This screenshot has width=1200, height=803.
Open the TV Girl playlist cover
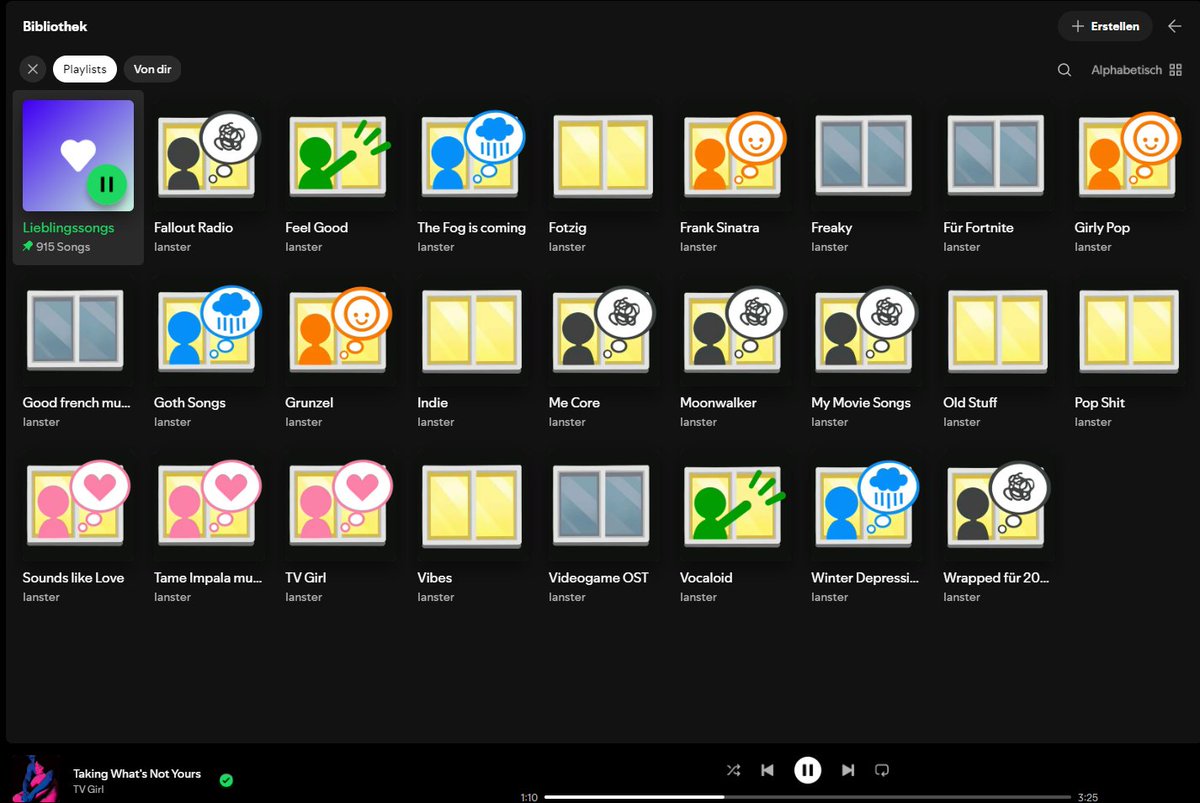pos(340,505)
